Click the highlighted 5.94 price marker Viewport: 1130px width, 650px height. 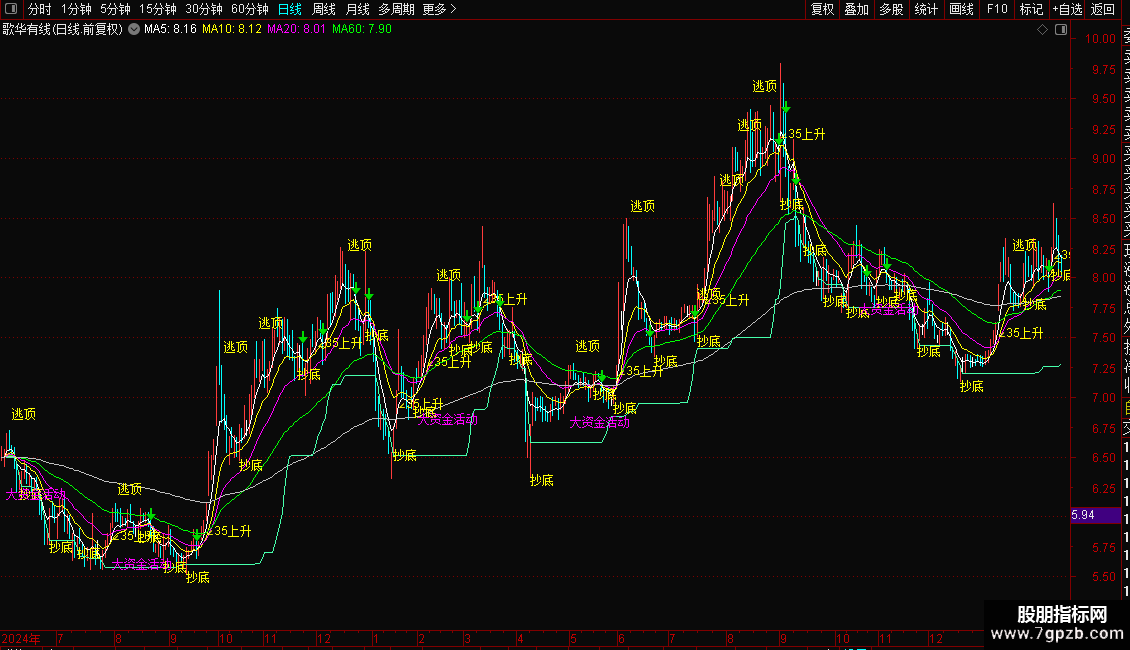1095,515
